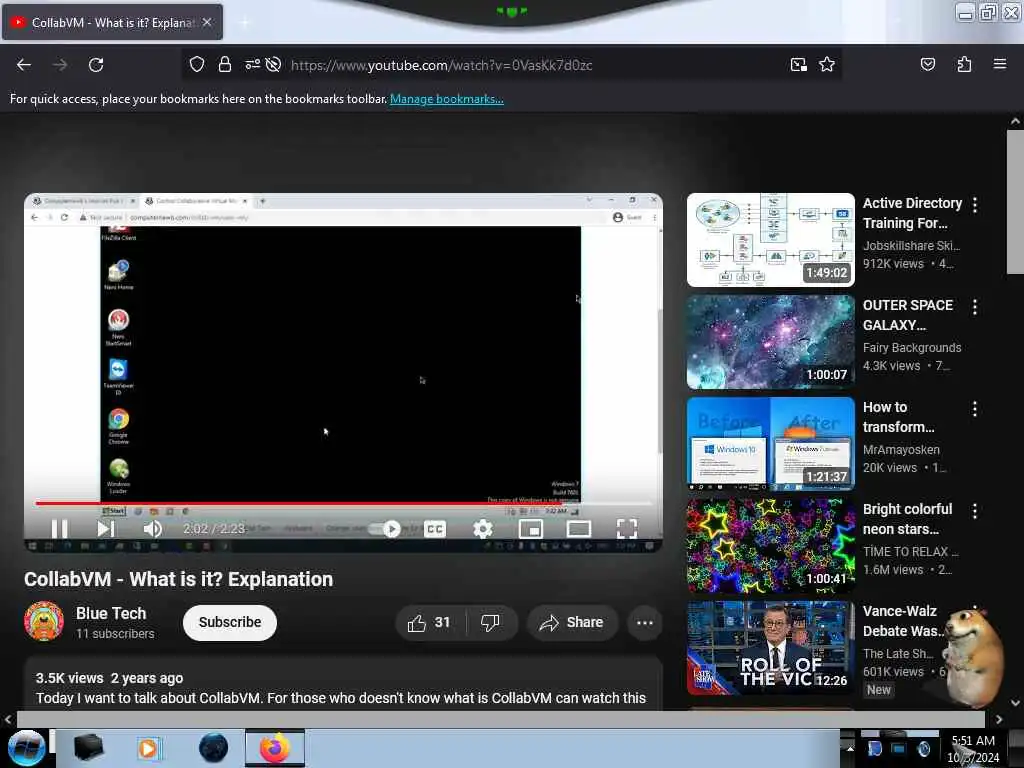
Task: Click the horizontal page scrollbar
Action: (501, 719)
